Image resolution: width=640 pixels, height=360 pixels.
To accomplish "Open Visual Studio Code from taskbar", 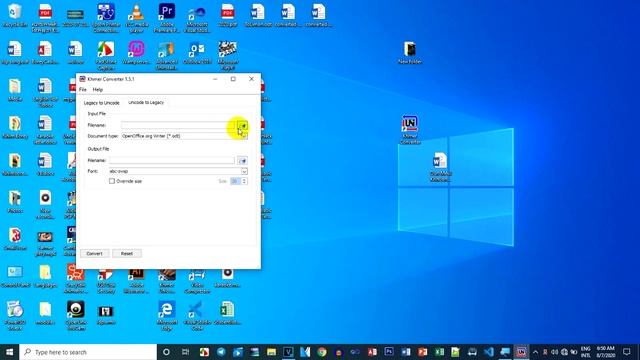I will coord(489,352).
